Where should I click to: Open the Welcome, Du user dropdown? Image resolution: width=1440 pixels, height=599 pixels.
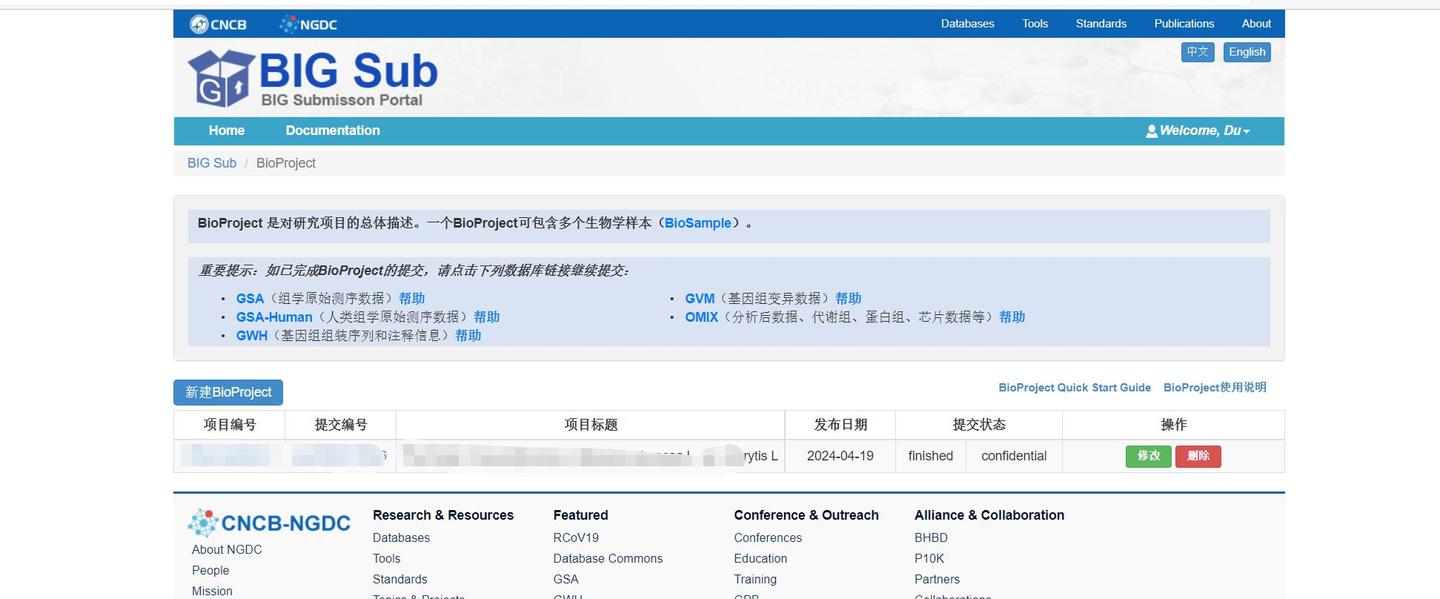coord(1198,131)
